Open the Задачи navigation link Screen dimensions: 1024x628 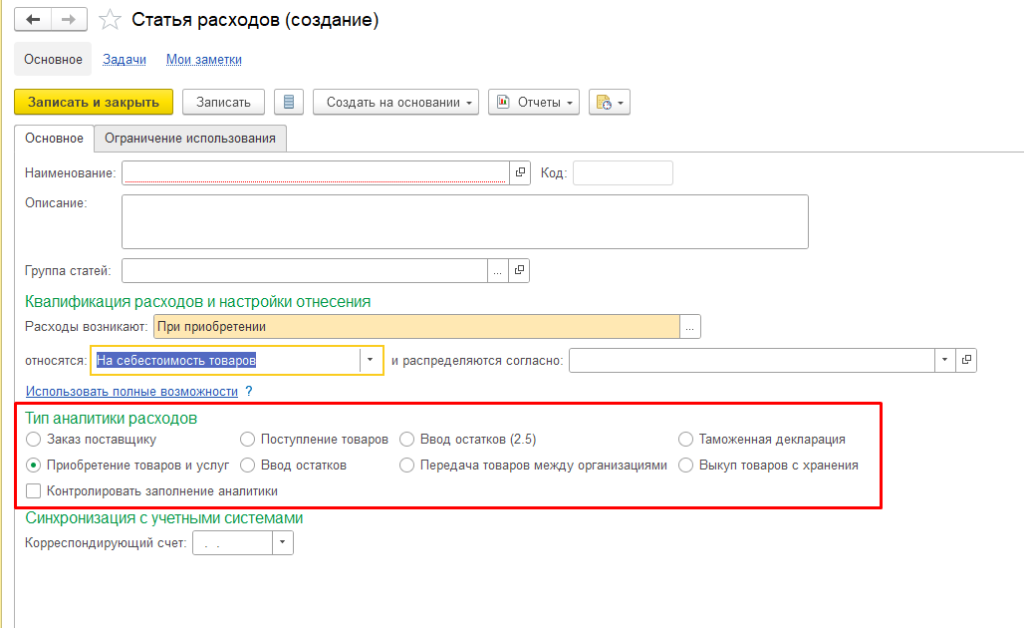[x=124, y=59]
